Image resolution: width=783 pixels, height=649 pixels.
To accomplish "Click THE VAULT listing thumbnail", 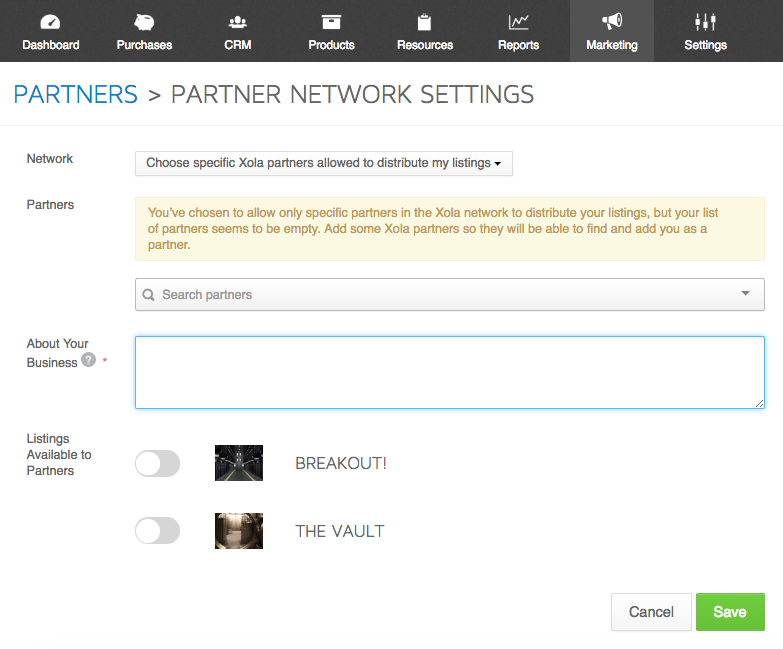I will coord(239,531).
